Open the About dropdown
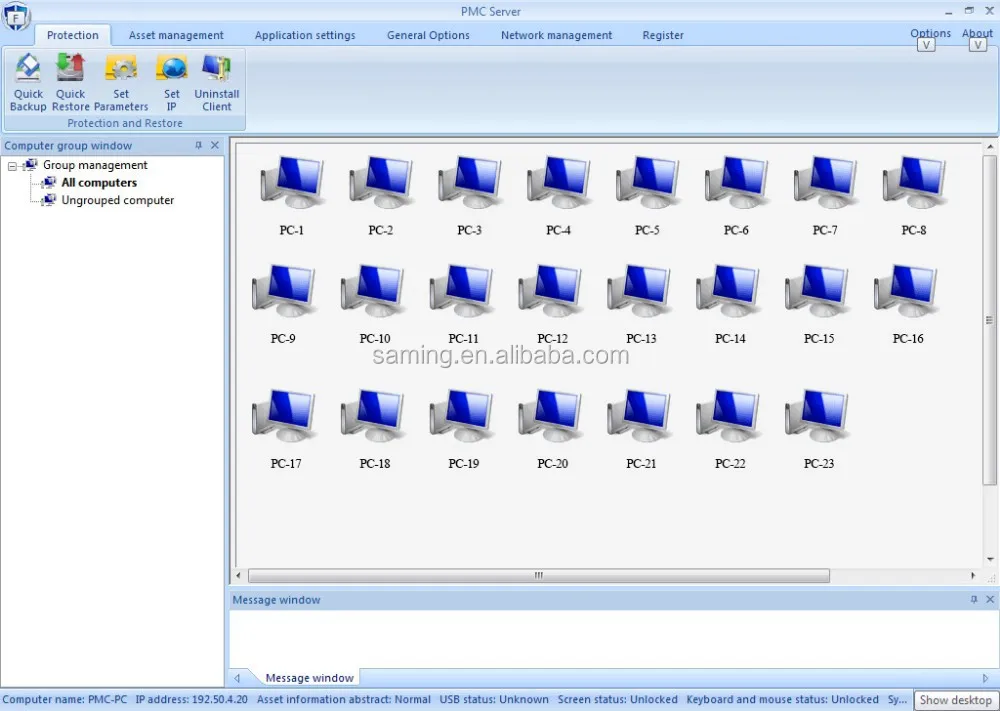This screenshot has width=1000, height=711. click(x=977, y=34)
